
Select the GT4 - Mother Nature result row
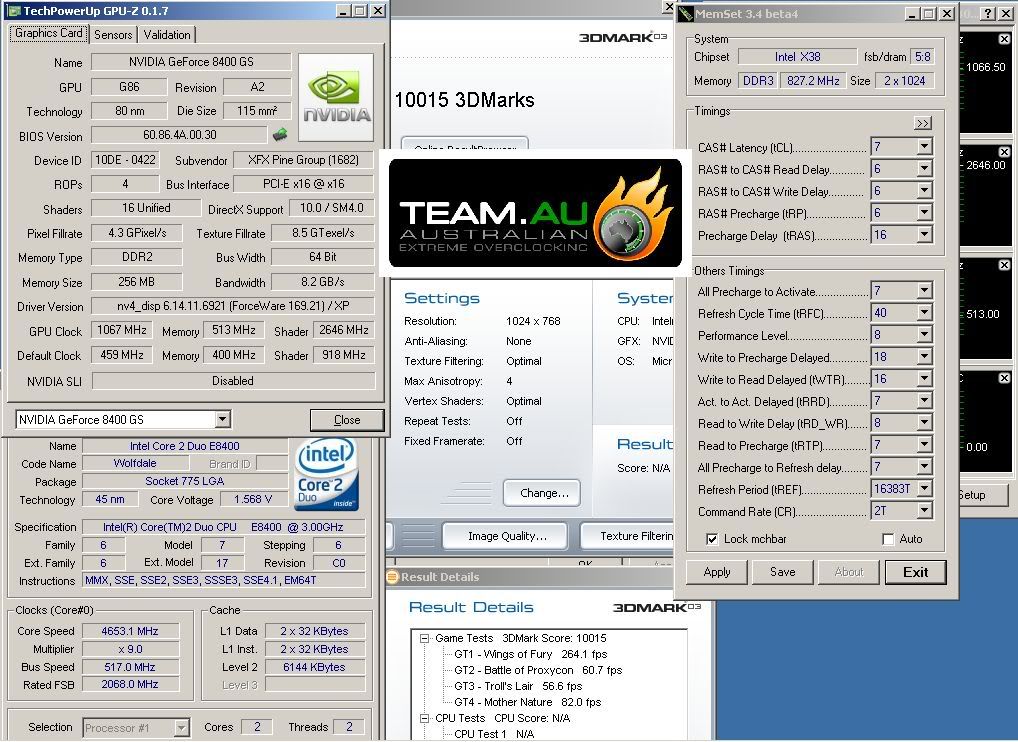click(x=527, y=702)
